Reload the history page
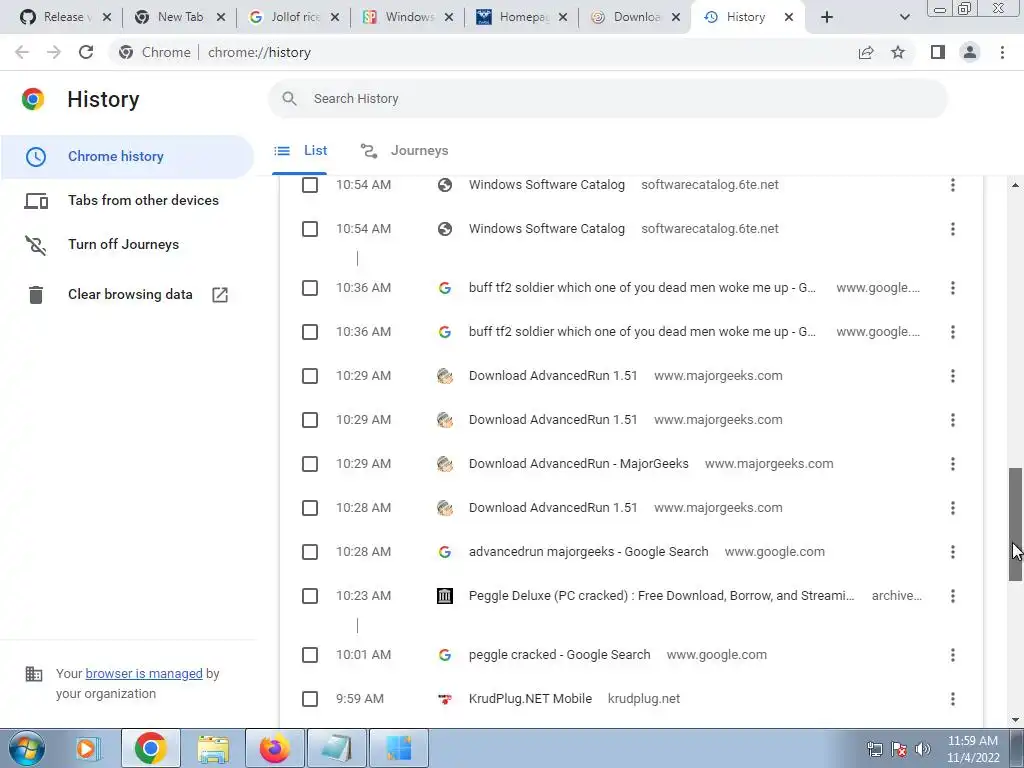The width and height of the screenshot is (1024, 768). click(x=86, y=52)
